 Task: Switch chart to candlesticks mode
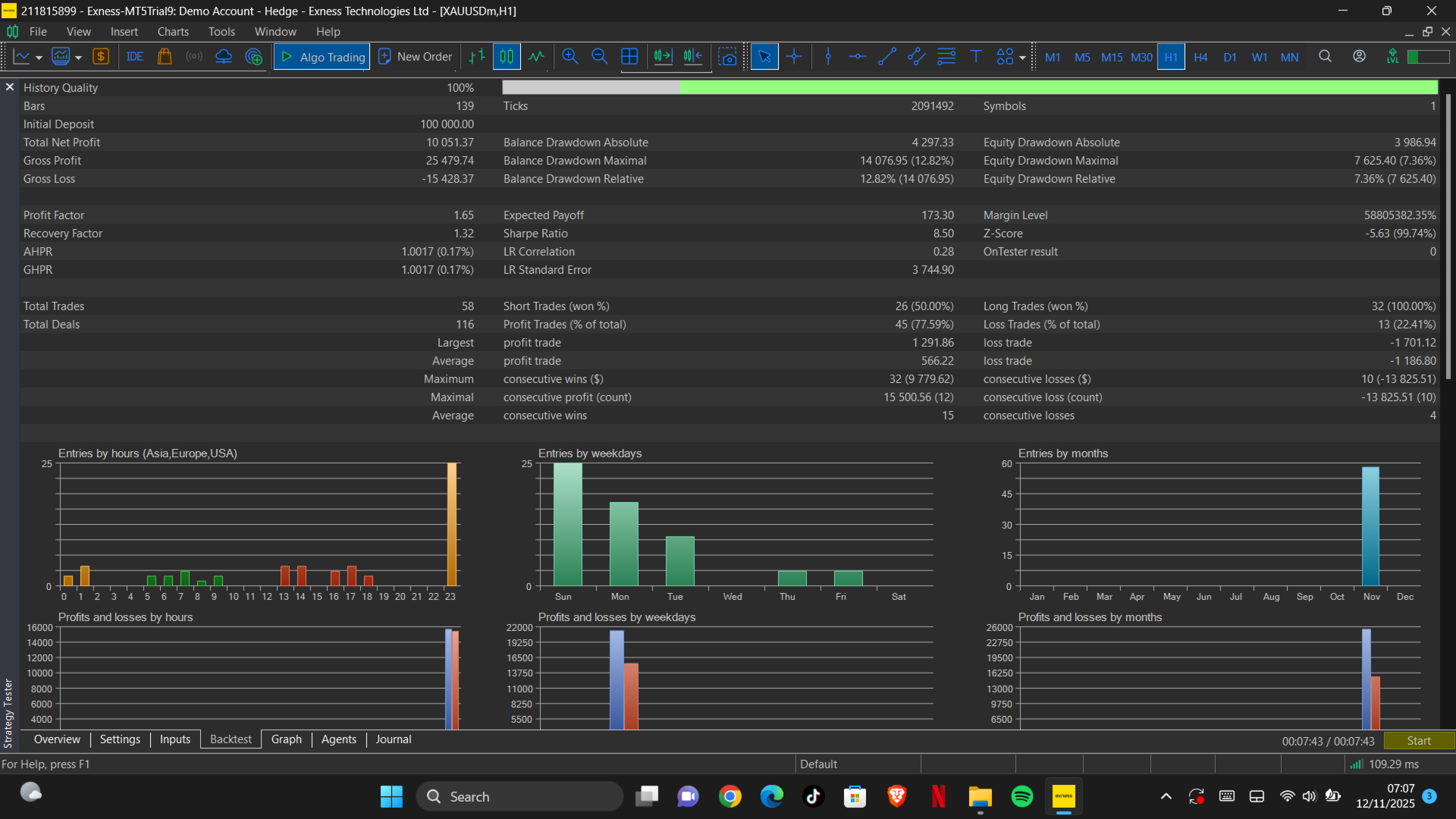(x=507, y=57)
